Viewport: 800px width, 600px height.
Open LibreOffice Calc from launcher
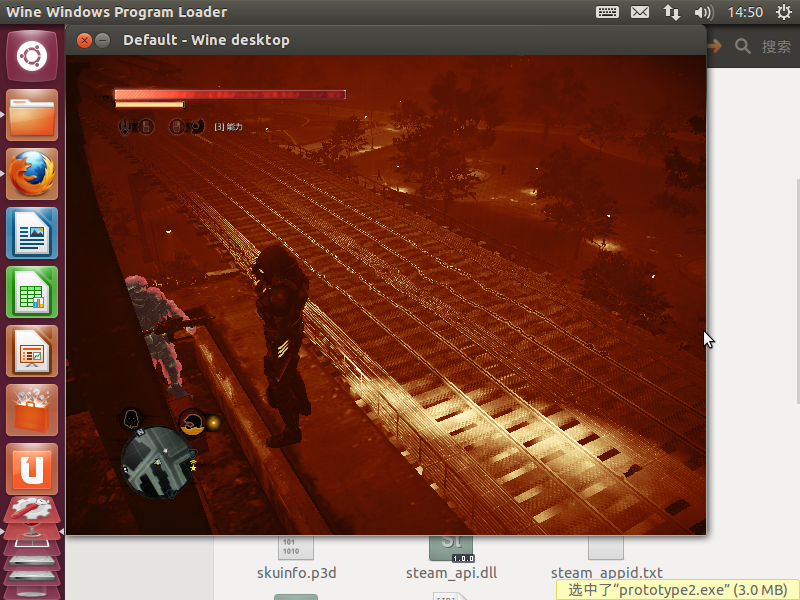click(32, 292)
